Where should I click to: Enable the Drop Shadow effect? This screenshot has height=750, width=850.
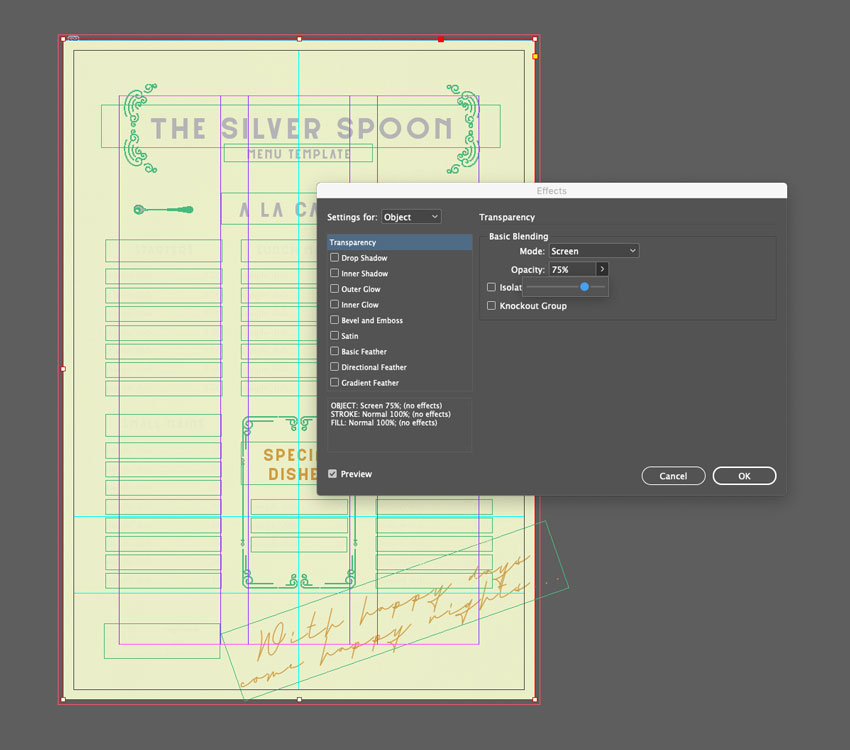335,258
